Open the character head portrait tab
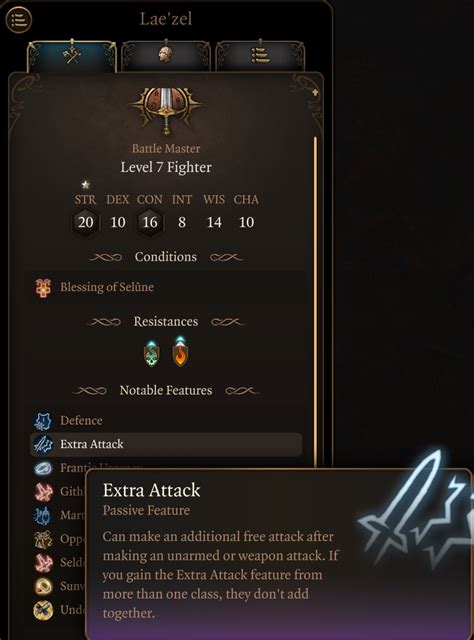 165,55
